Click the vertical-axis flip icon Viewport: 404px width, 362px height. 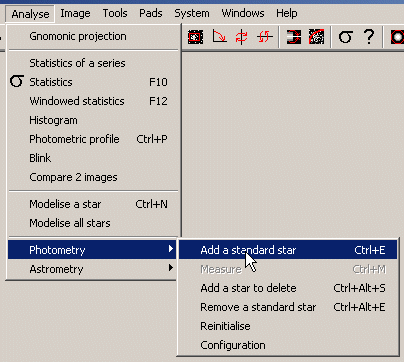tap(242, 37)
